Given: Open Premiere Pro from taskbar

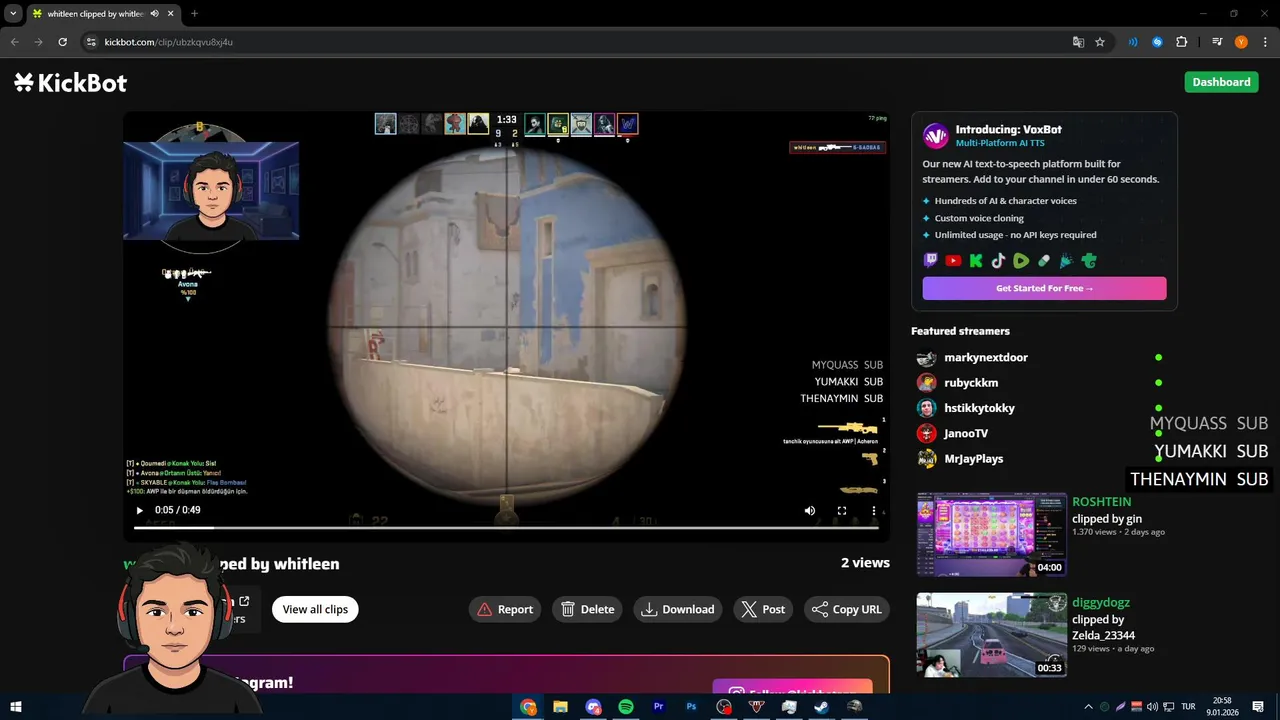Looking at the screenshot, I should 659,707.
